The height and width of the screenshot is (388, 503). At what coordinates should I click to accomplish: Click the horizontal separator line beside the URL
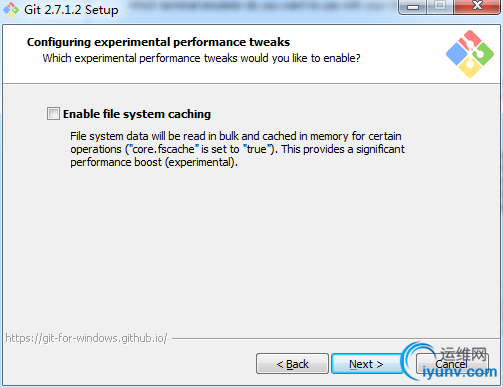[335, 339]
